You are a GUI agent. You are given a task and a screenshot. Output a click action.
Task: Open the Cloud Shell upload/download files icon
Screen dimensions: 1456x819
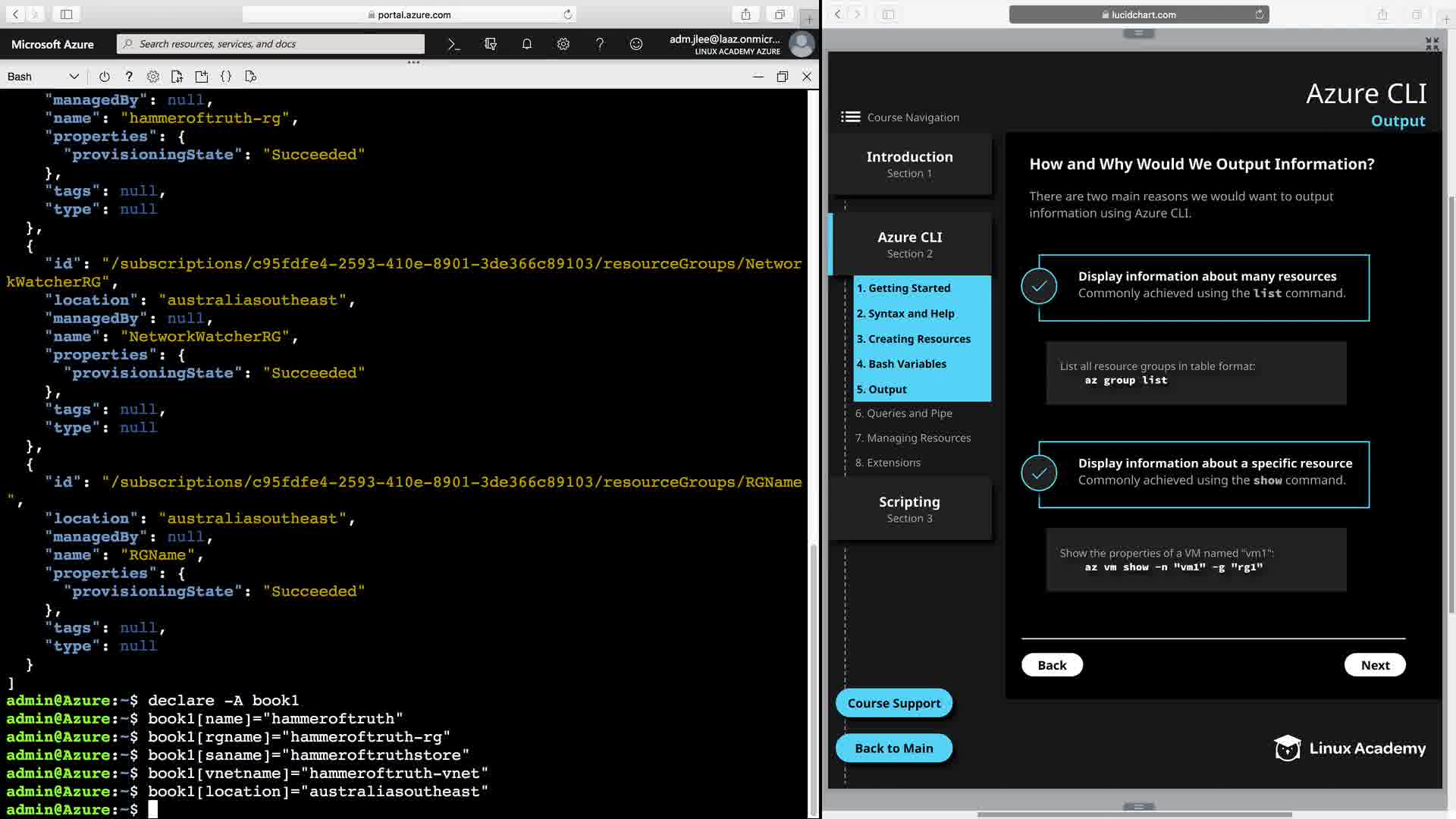pos(177,77)
